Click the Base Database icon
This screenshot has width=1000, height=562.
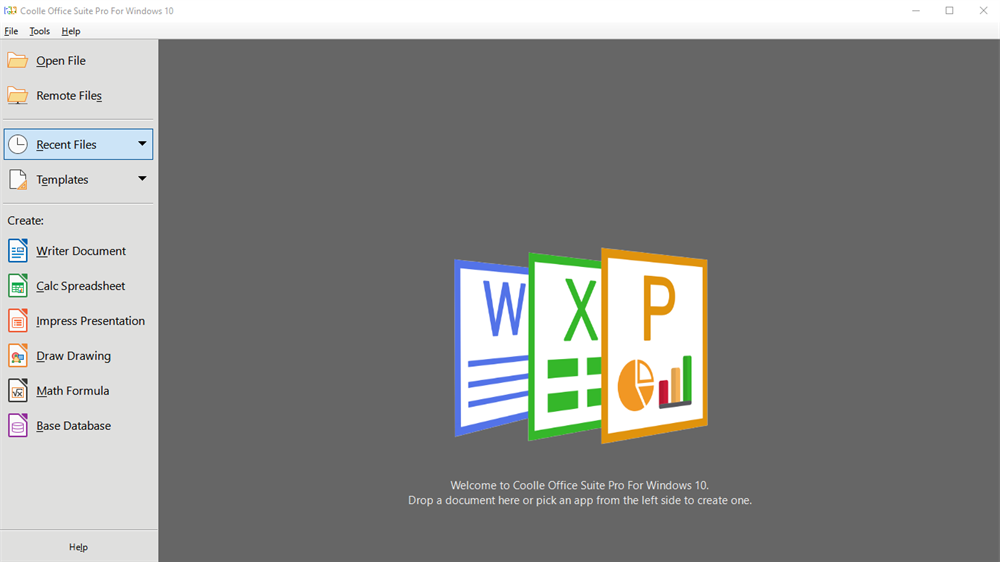[18, 425]
